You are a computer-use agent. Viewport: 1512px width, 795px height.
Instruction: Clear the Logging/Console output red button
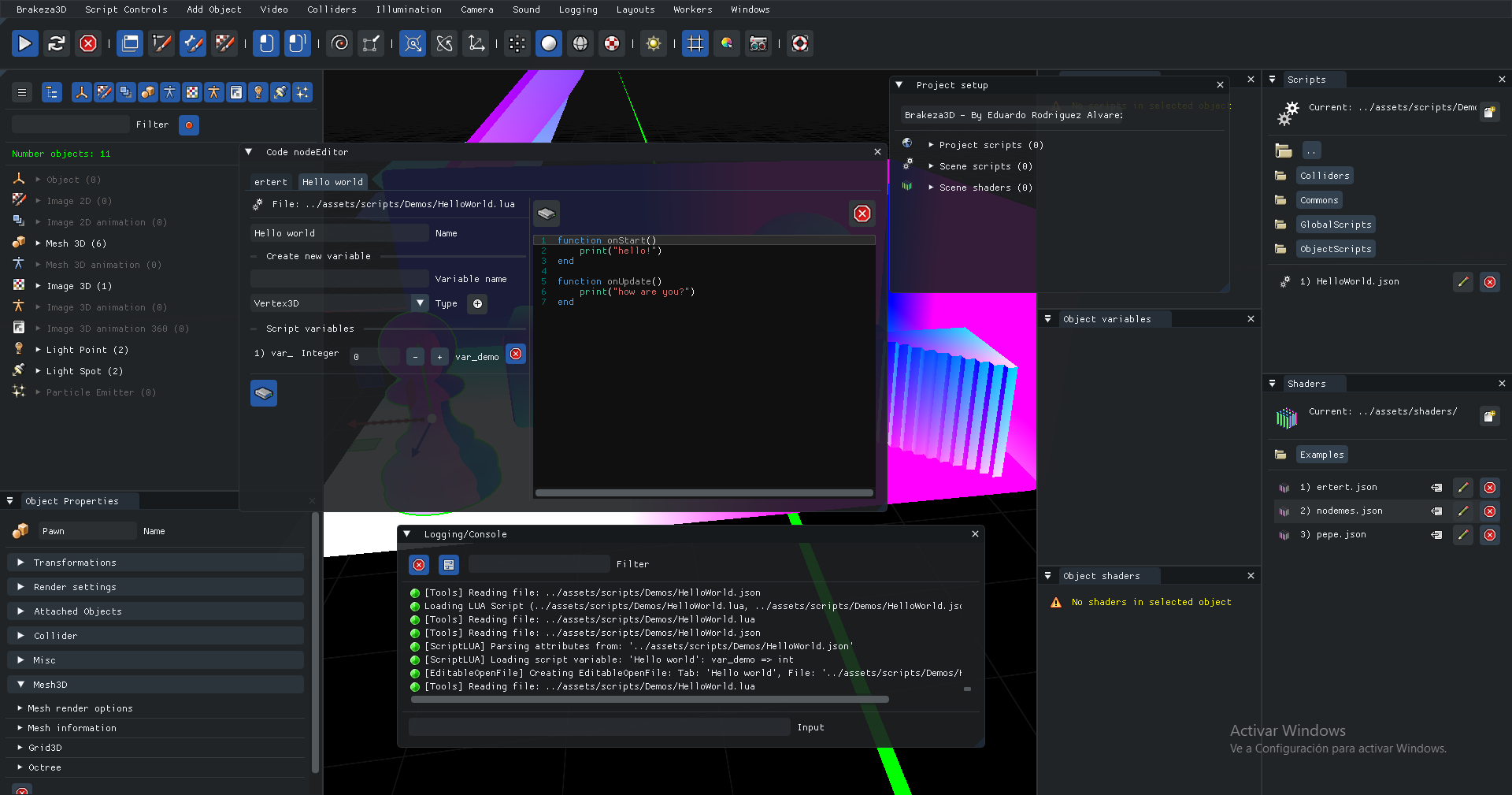pyautogui.click(x=419, y=564)
